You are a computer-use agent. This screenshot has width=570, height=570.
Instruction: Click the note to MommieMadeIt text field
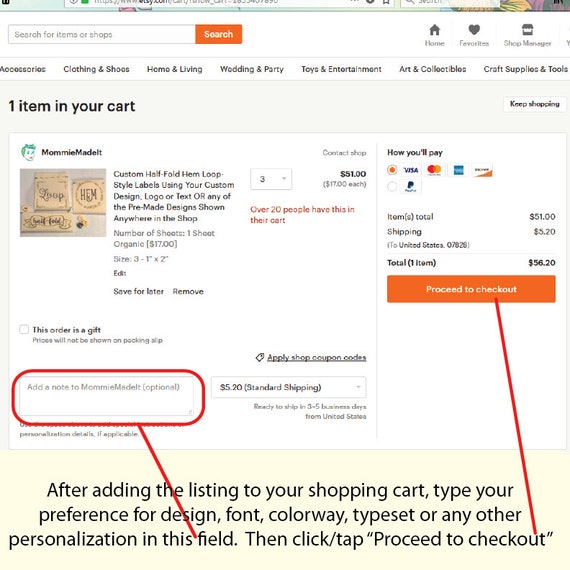click(x=106, y=397)
